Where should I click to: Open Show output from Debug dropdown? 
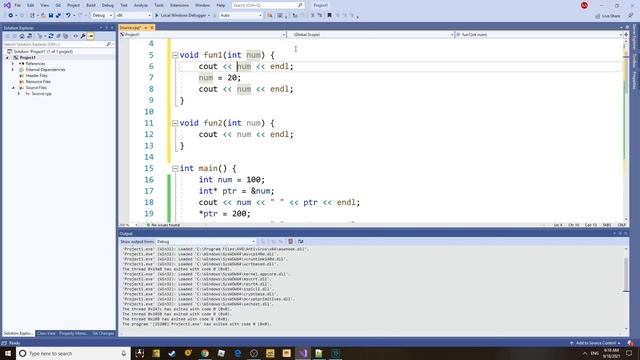[x=206, y=242]
